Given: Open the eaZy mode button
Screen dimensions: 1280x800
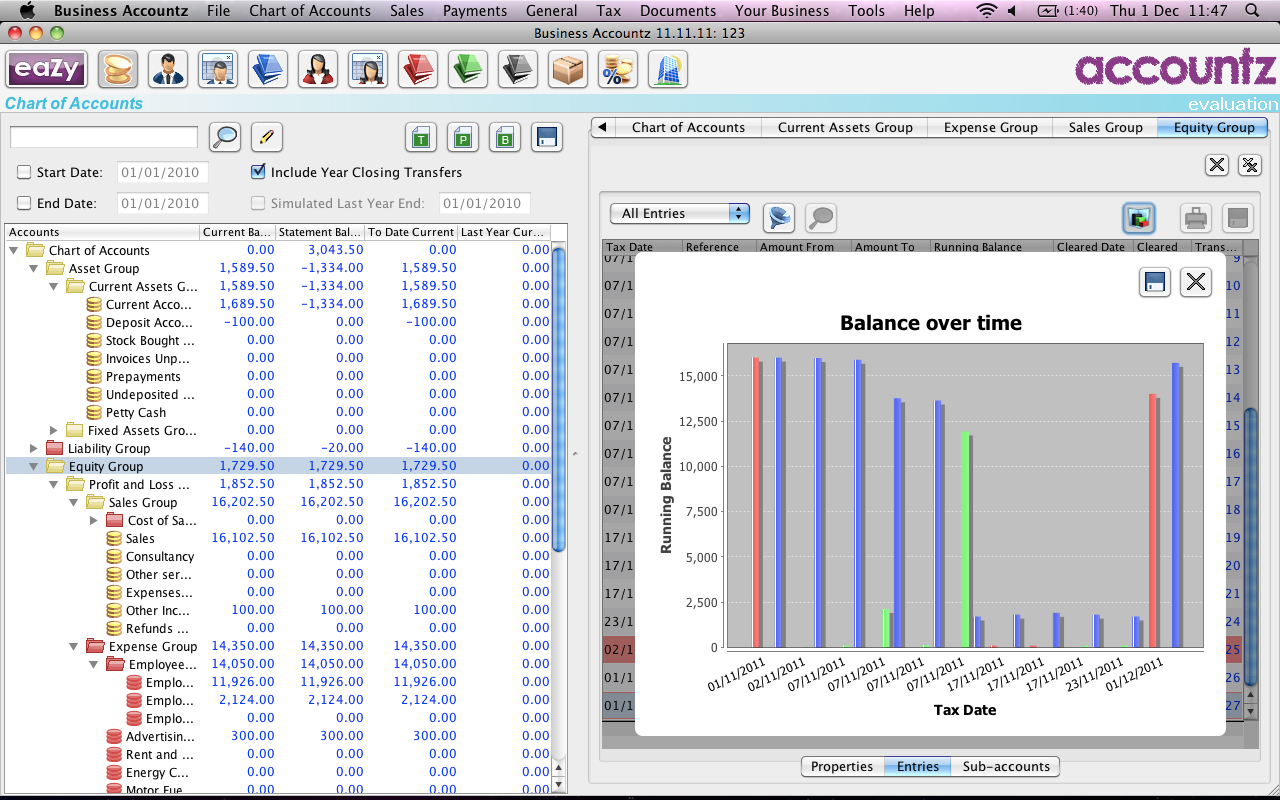Looking at the screenshot, I should pos(47,70).
